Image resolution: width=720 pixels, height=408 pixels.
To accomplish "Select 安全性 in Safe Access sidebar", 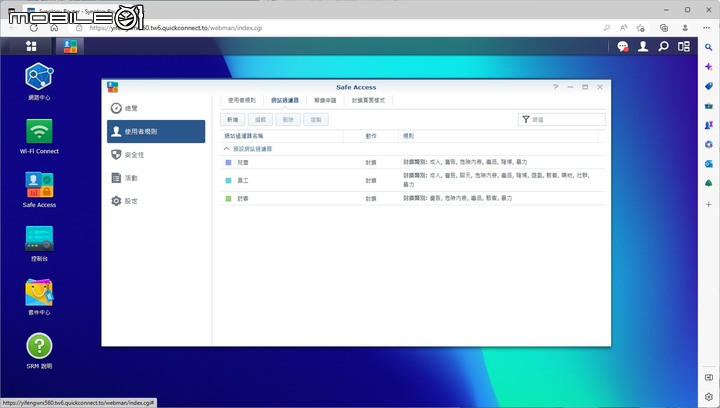I will (156, 155).
